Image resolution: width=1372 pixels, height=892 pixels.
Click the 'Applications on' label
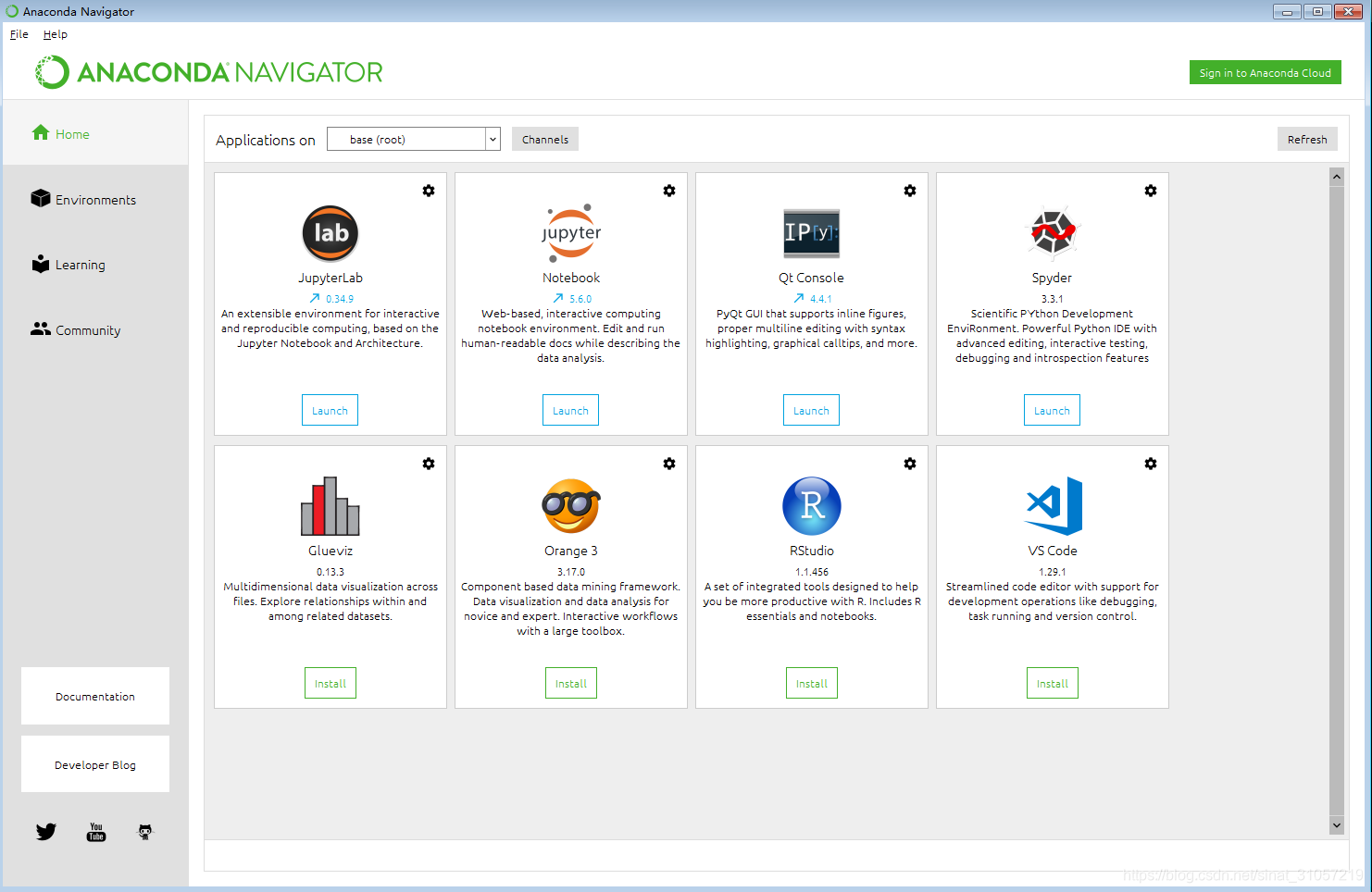tap(266, 140)
